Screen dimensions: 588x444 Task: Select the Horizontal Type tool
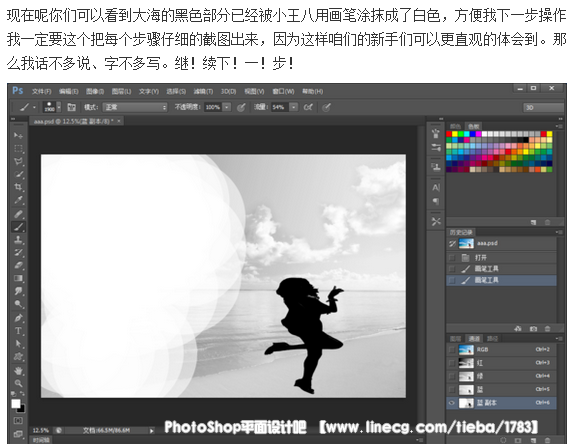[x=18, y=331]
